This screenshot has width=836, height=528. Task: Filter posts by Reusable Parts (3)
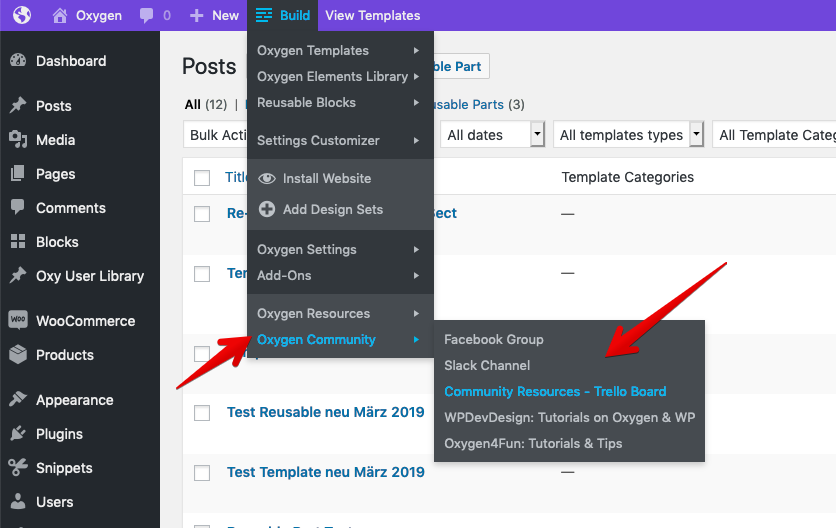click(479, 105)
